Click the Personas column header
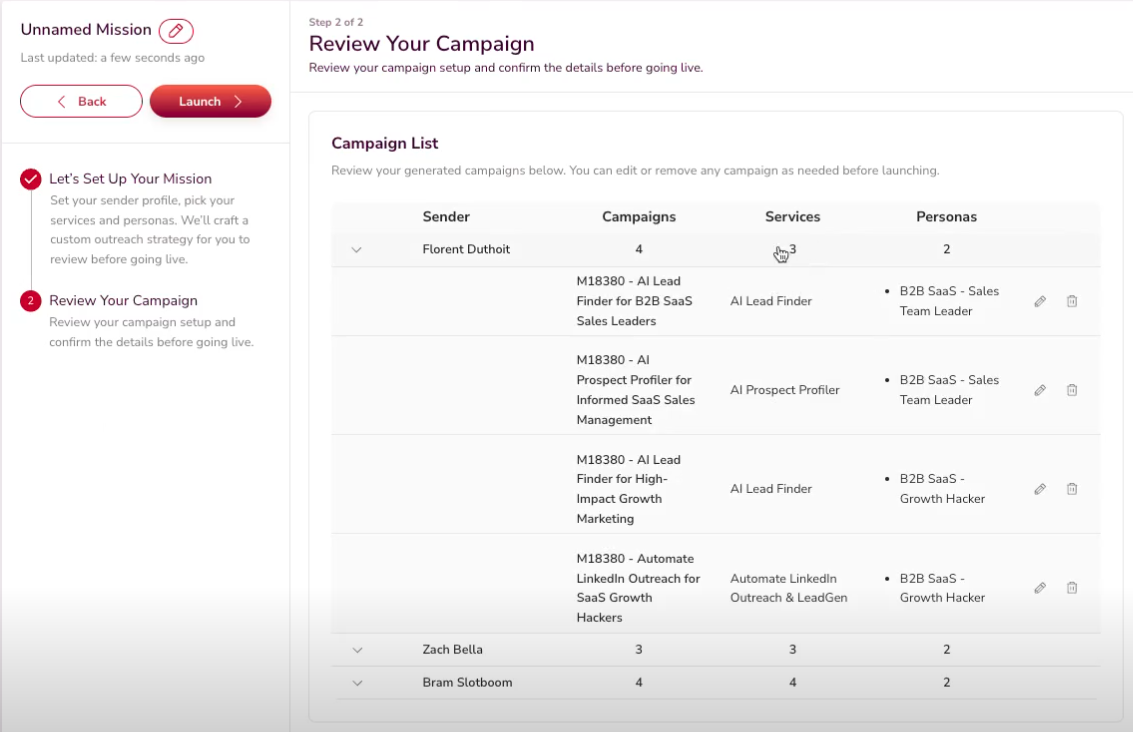Viewport: 1133px width, 732px height. [x=946, y=217]
